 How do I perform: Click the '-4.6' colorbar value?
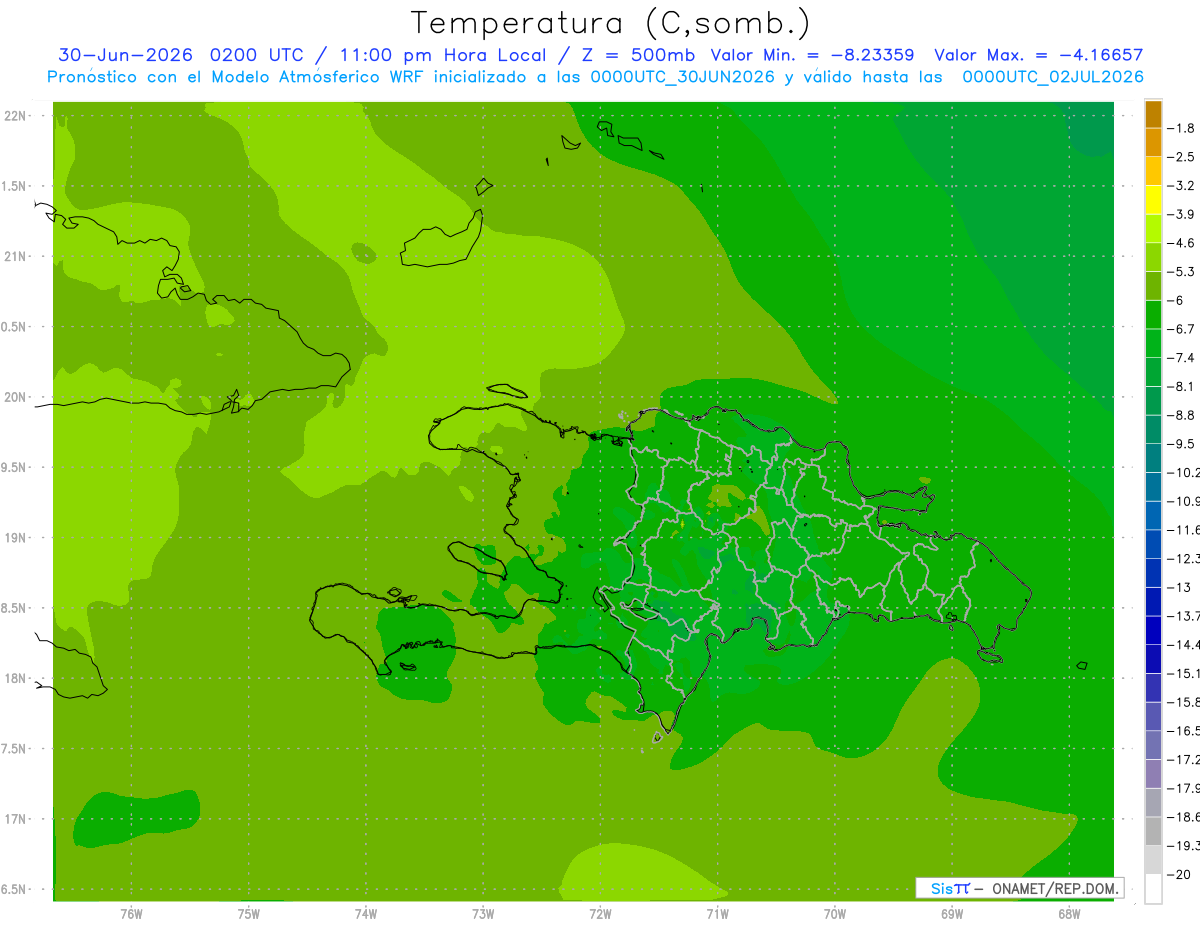pos(1181,243)
